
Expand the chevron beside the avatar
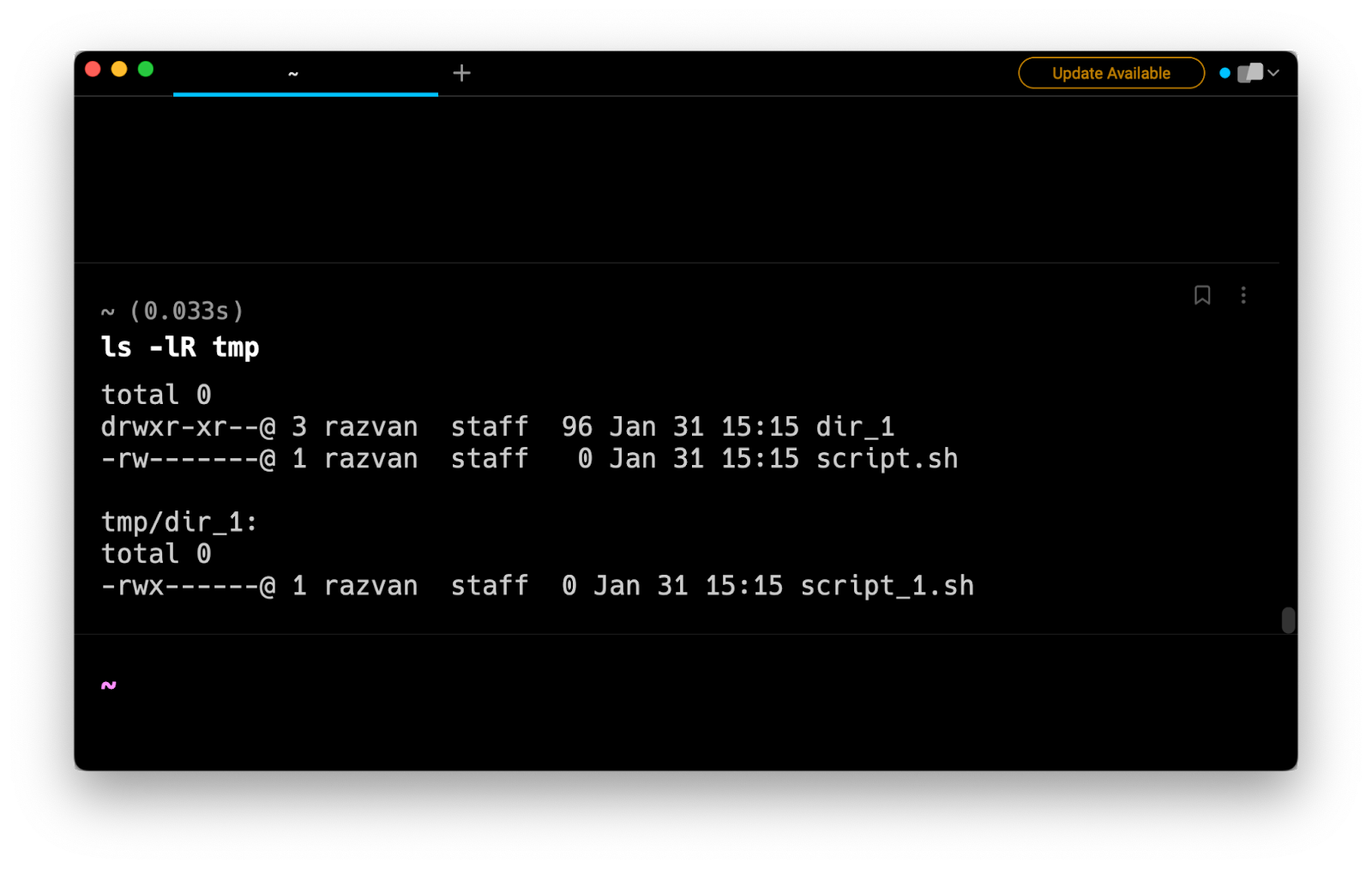click(x=1273, y=73)
